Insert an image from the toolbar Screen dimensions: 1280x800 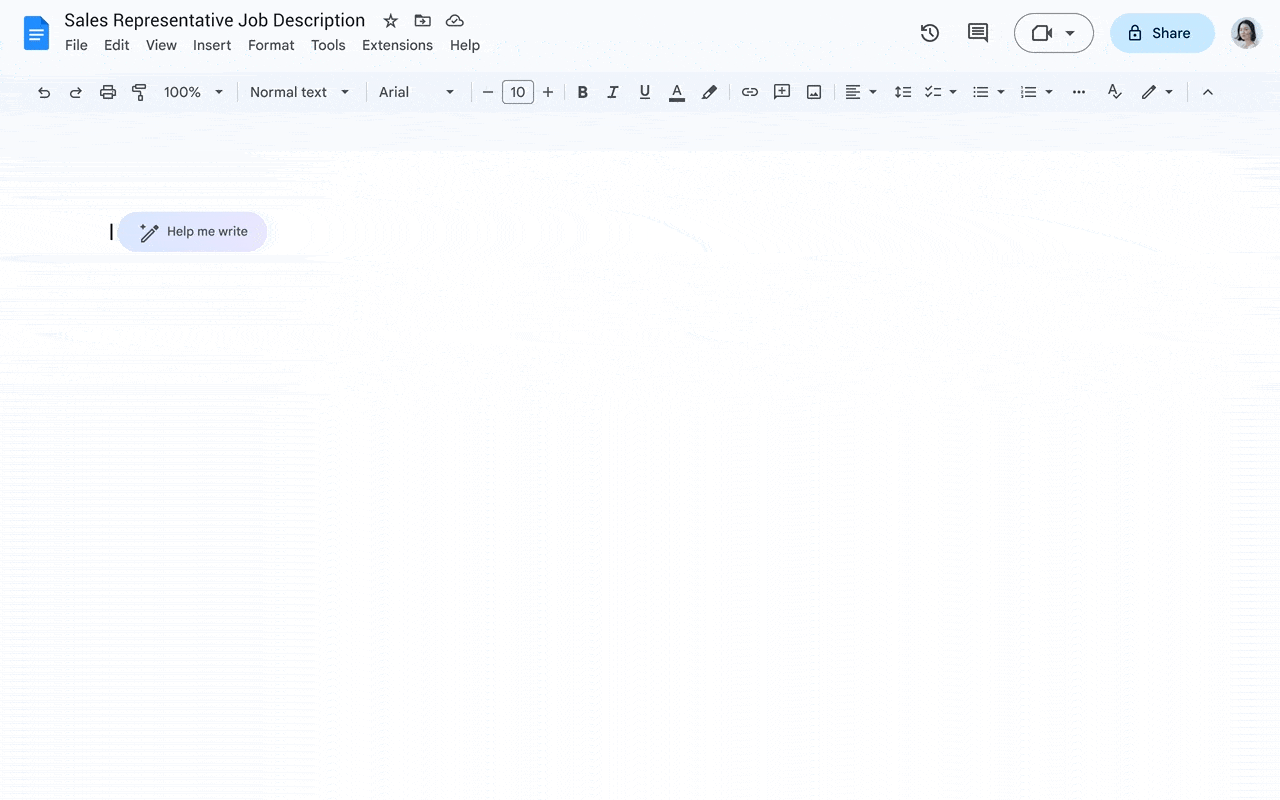[813, 91]
